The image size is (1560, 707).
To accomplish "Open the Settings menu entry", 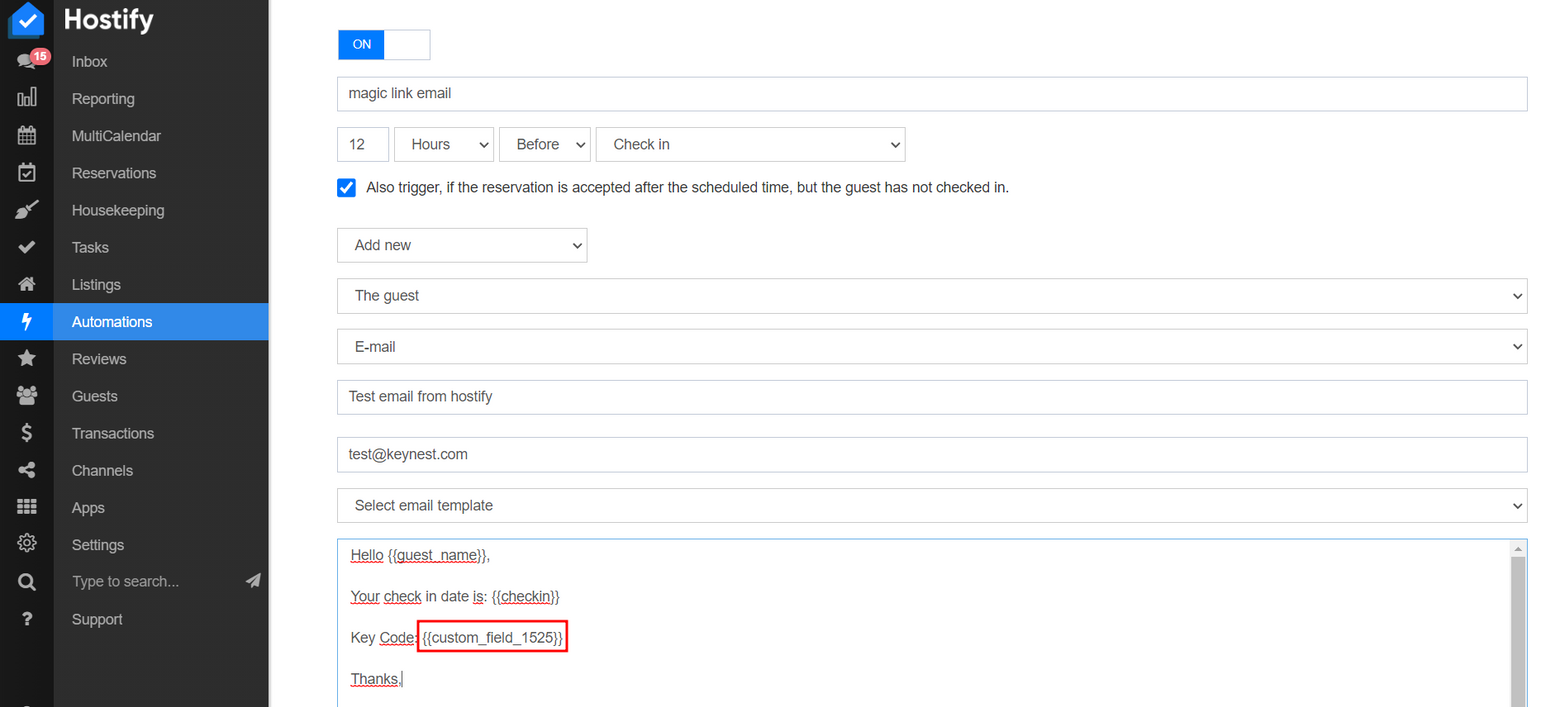I will 97,544.
